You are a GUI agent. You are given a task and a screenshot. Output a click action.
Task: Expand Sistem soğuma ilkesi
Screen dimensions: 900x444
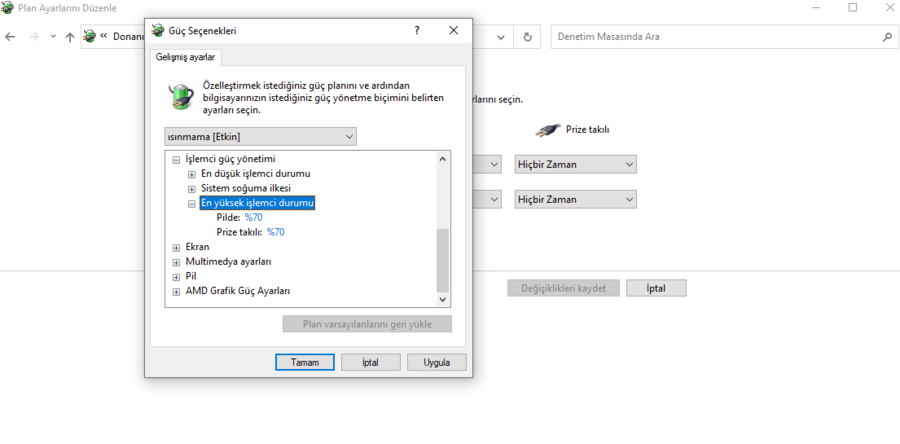click(x=192, y=189)
